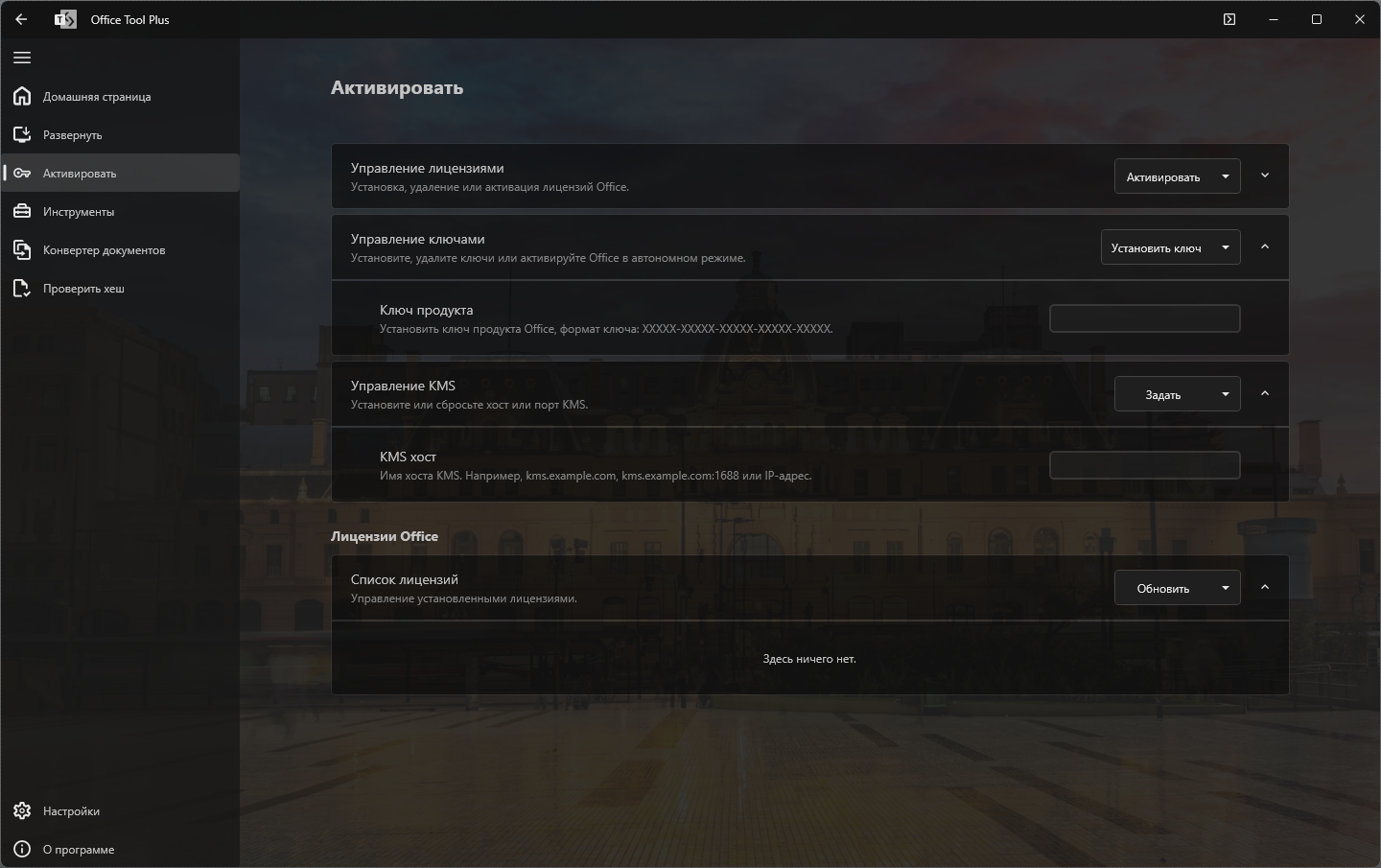
Task: Click the Office Tool Plus logo icon
Action: click(65, 19)
